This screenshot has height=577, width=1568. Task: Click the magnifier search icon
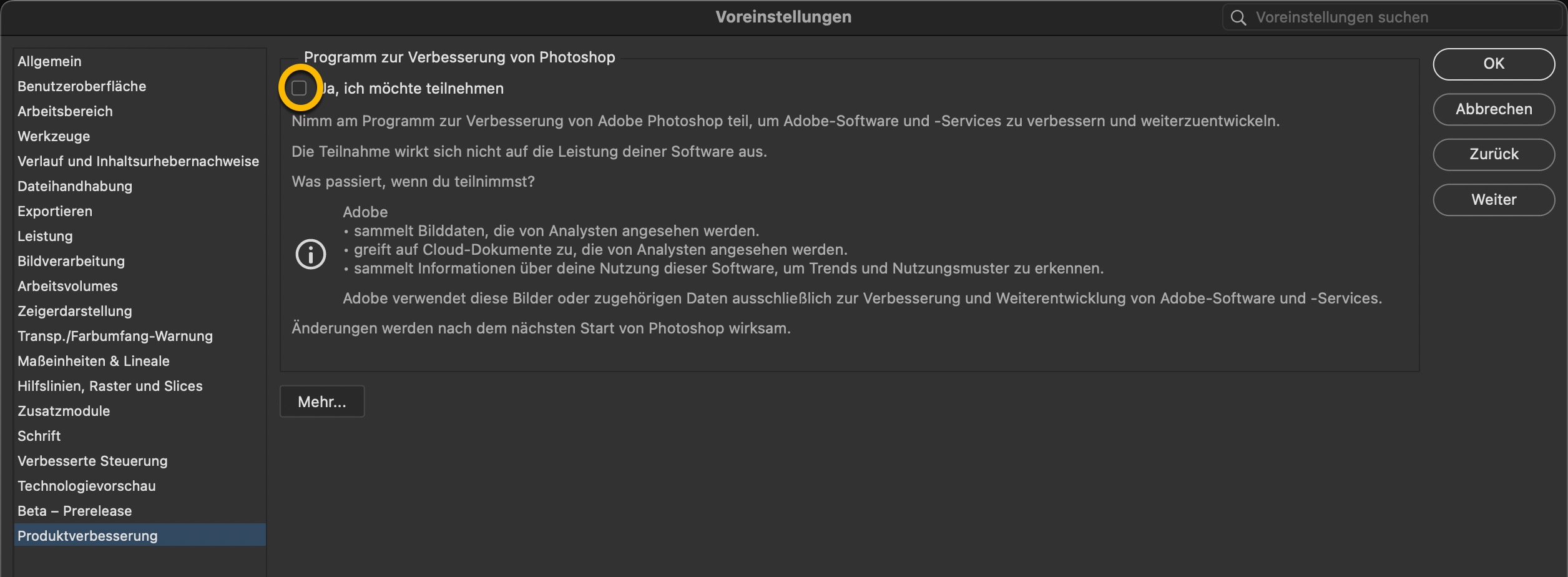tap(1238, 17)
